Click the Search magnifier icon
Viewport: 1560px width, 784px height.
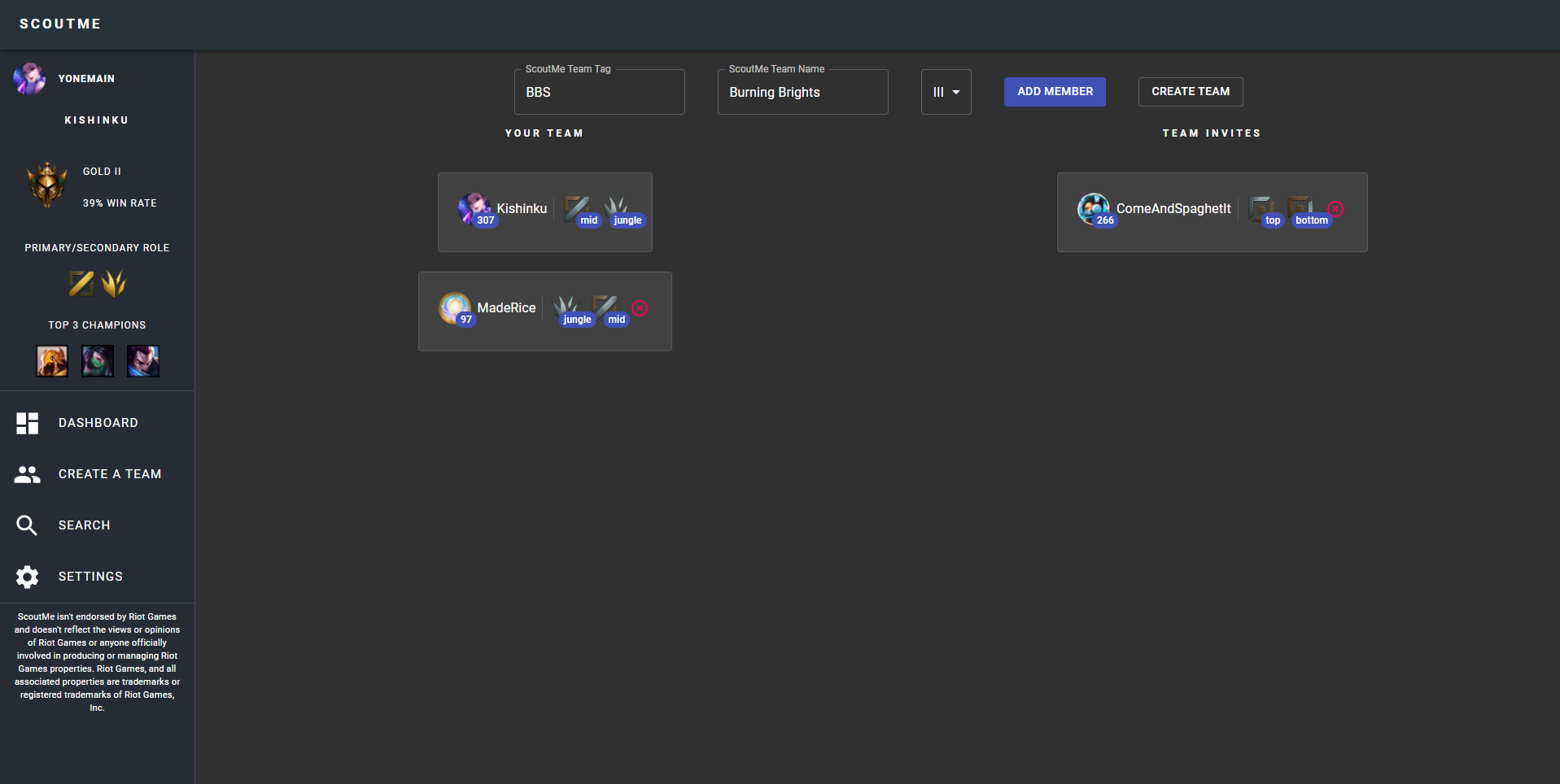[27, 525]
